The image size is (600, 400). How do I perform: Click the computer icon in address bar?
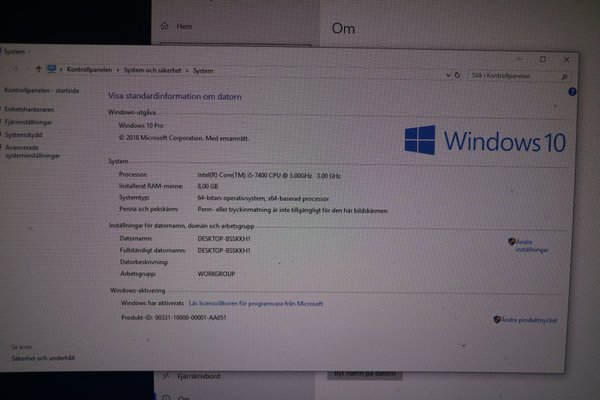(x=51, y=69)
